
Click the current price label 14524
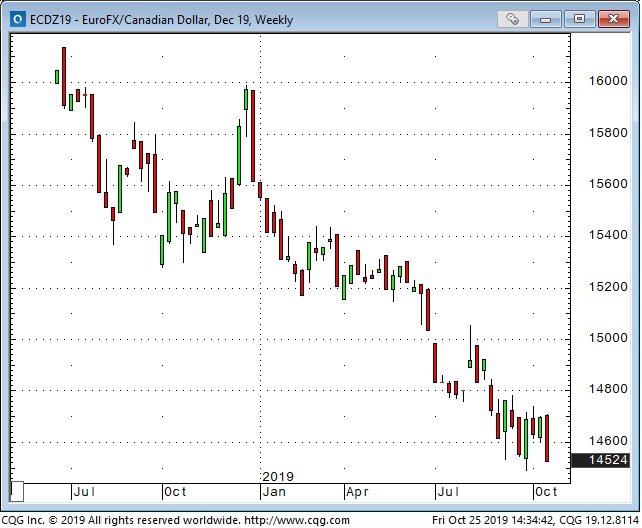pos(600,460)
